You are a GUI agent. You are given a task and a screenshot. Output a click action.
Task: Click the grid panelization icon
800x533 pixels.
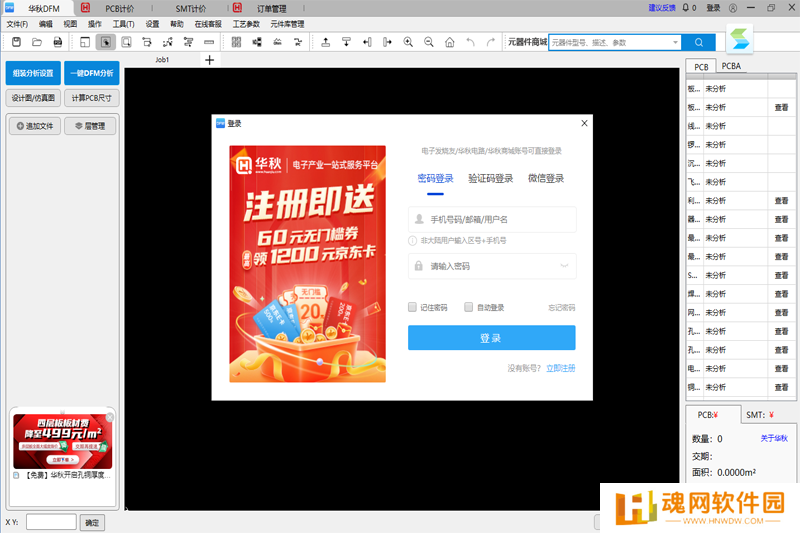tap(236, 42)
